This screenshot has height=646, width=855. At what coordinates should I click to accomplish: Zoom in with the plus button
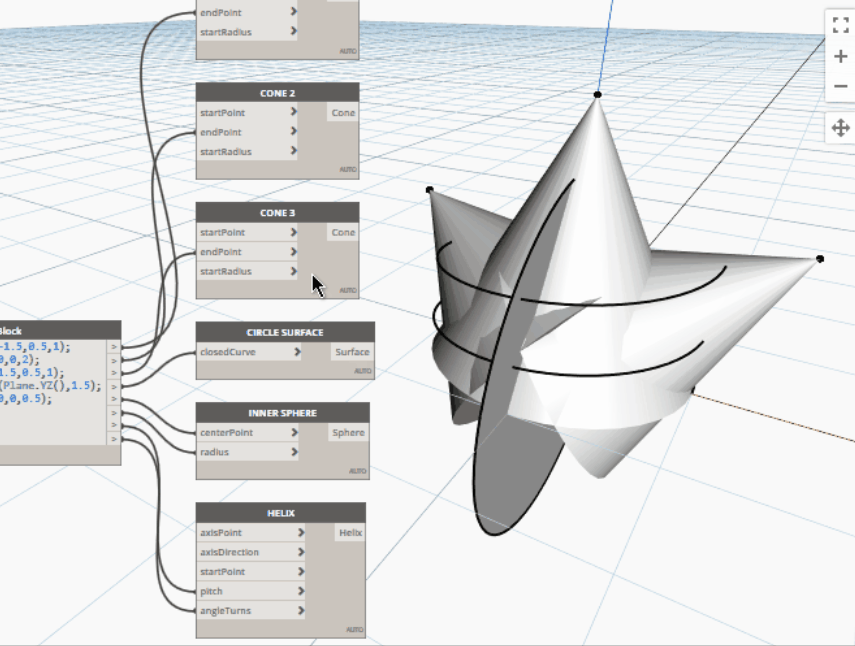840,56
